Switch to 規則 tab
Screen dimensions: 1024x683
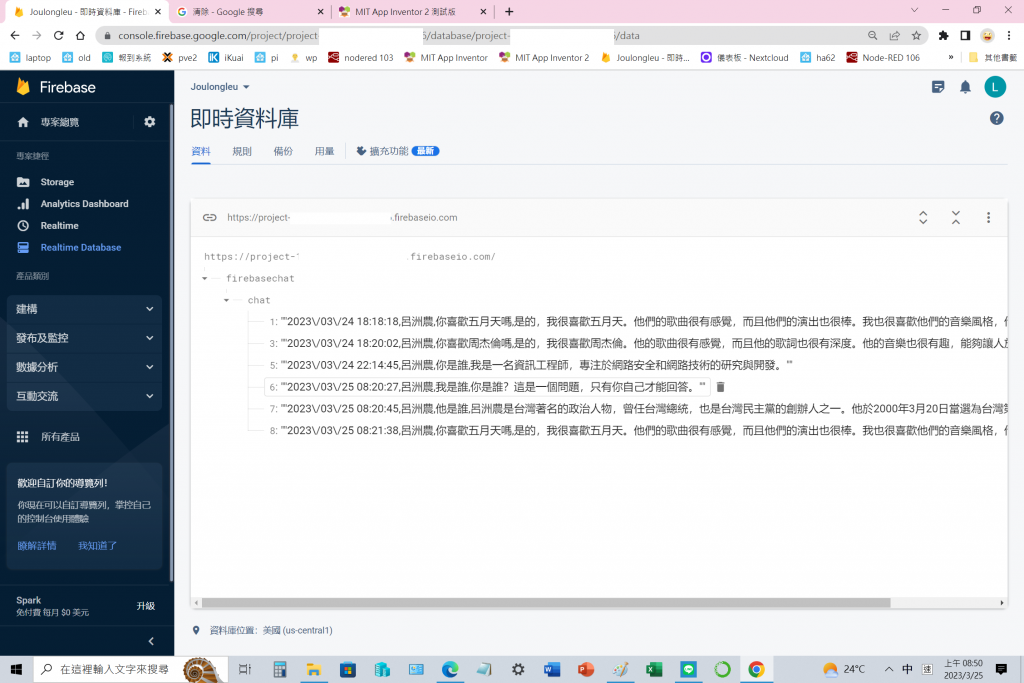click(242, 151)
